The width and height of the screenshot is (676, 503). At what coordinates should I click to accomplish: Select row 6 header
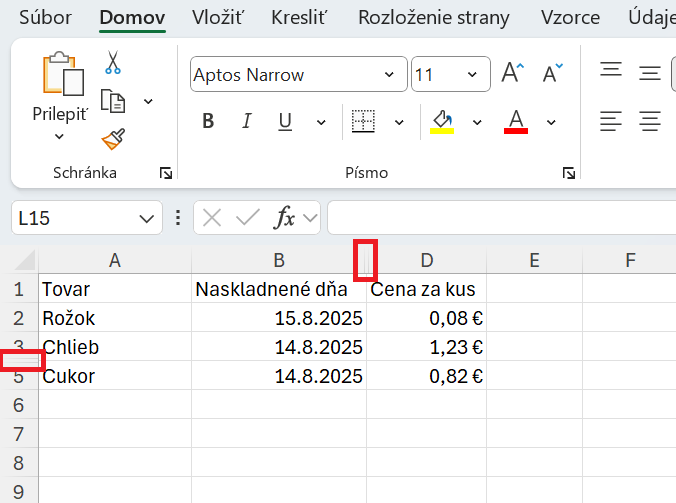click(19, 405)
